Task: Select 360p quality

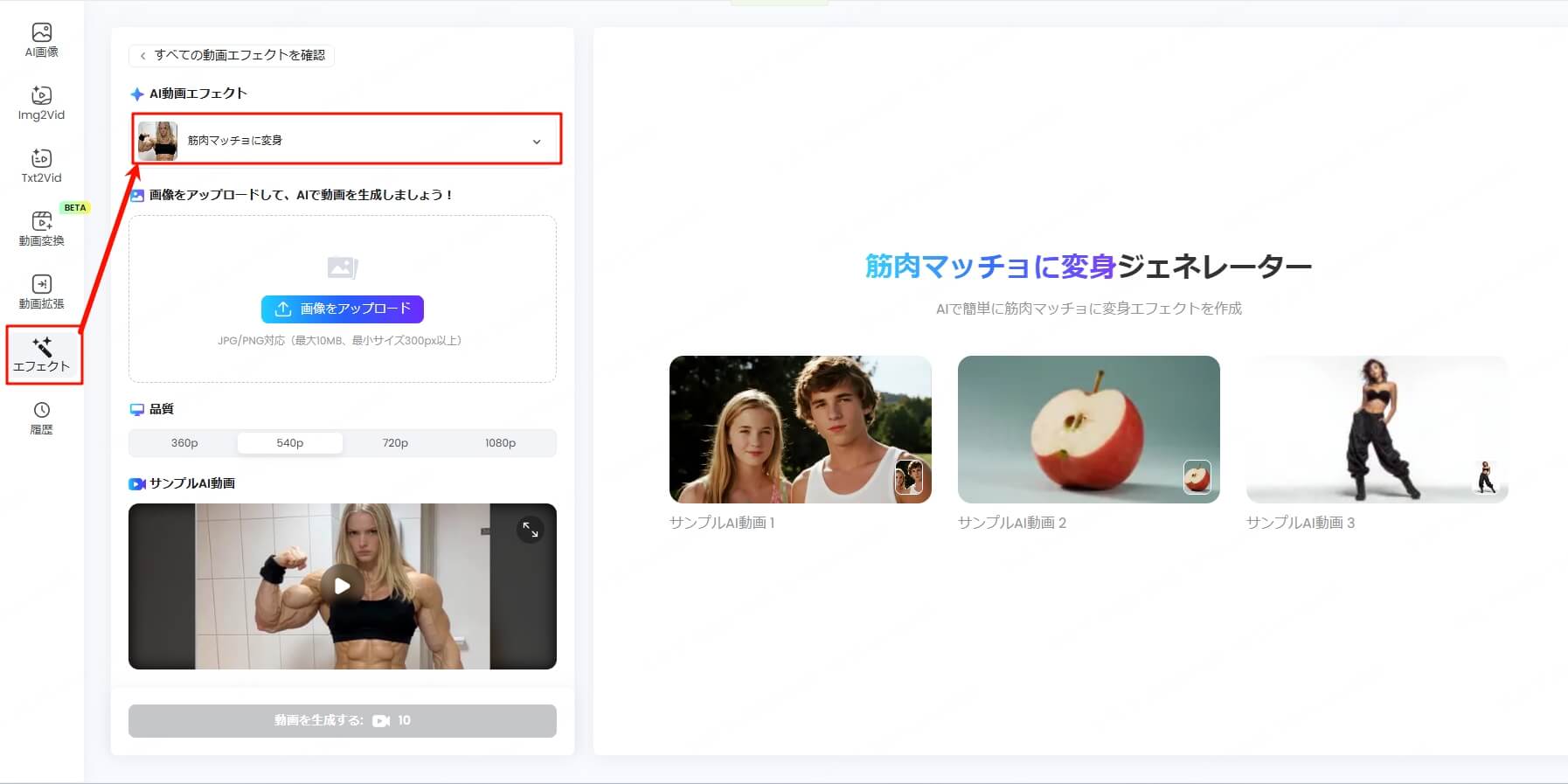Action: pyautogui.click(x=184, y=443)
